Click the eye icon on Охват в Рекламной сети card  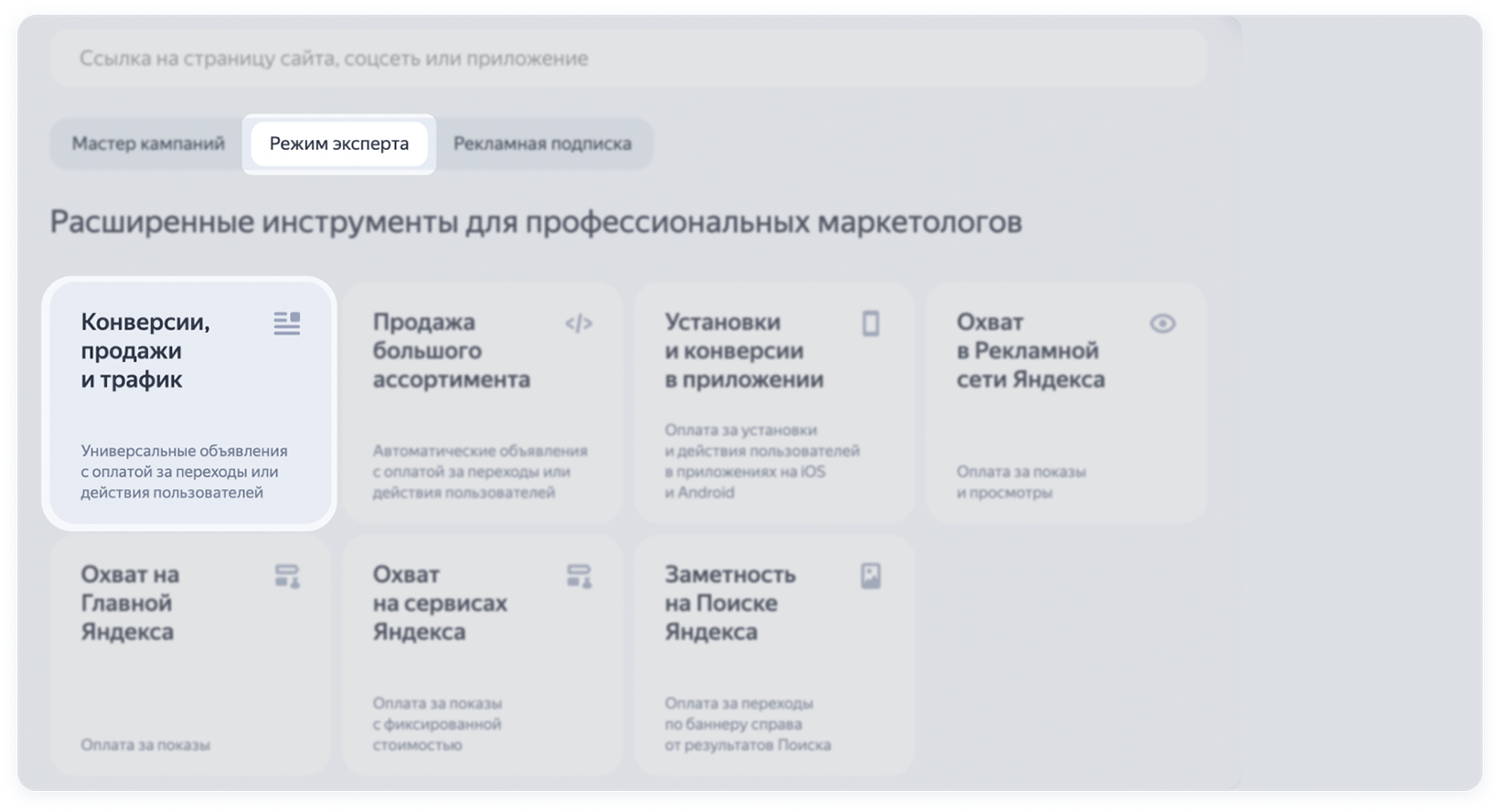point(1162,324)
